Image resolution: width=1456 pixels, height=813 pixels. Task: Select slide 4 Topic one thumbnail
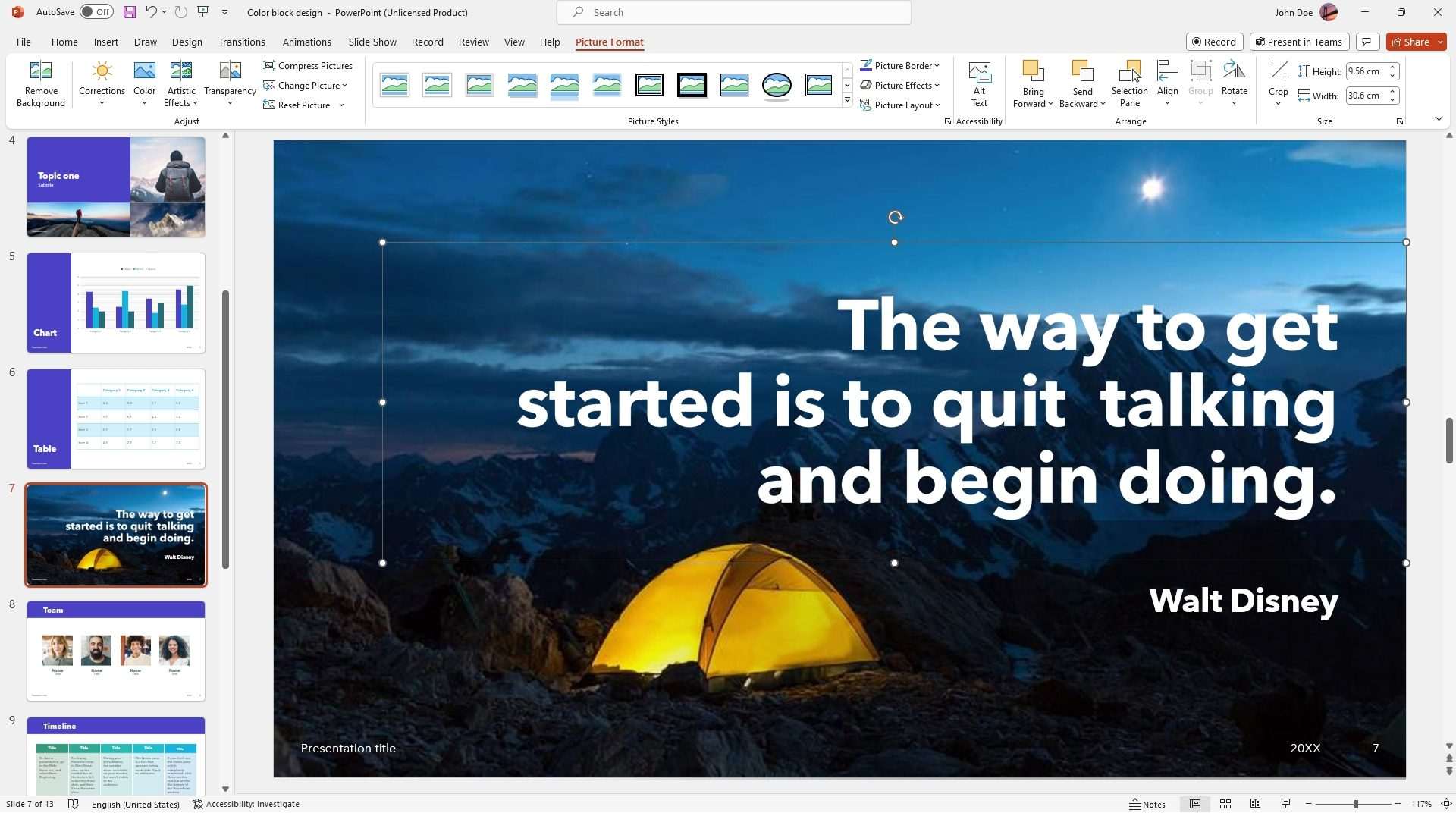coord(116,187)
